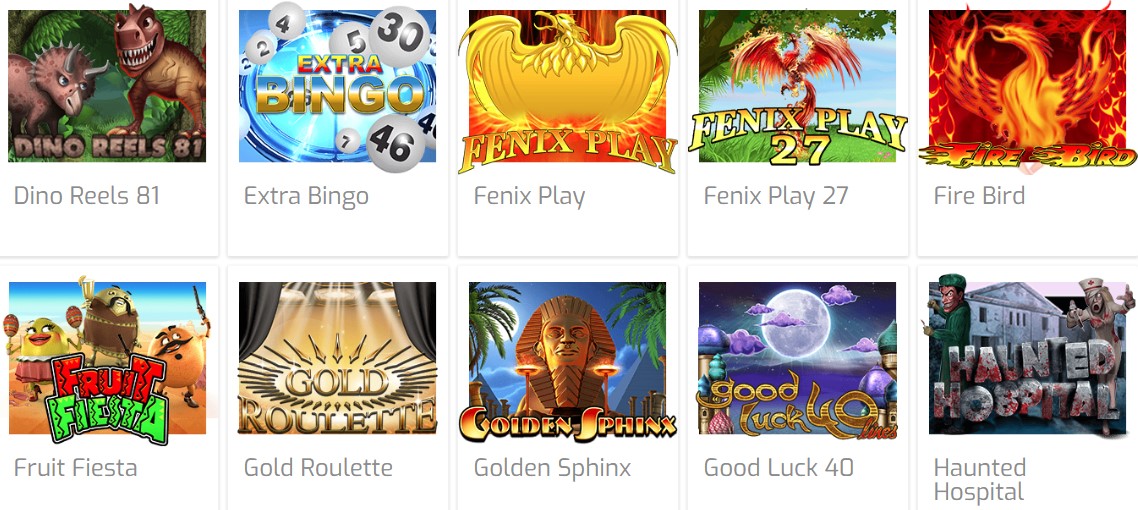Open the Fire Bird flaming phoenix thumbnail
This screenshot has height=510, width=1138.
coord(1028,86)
